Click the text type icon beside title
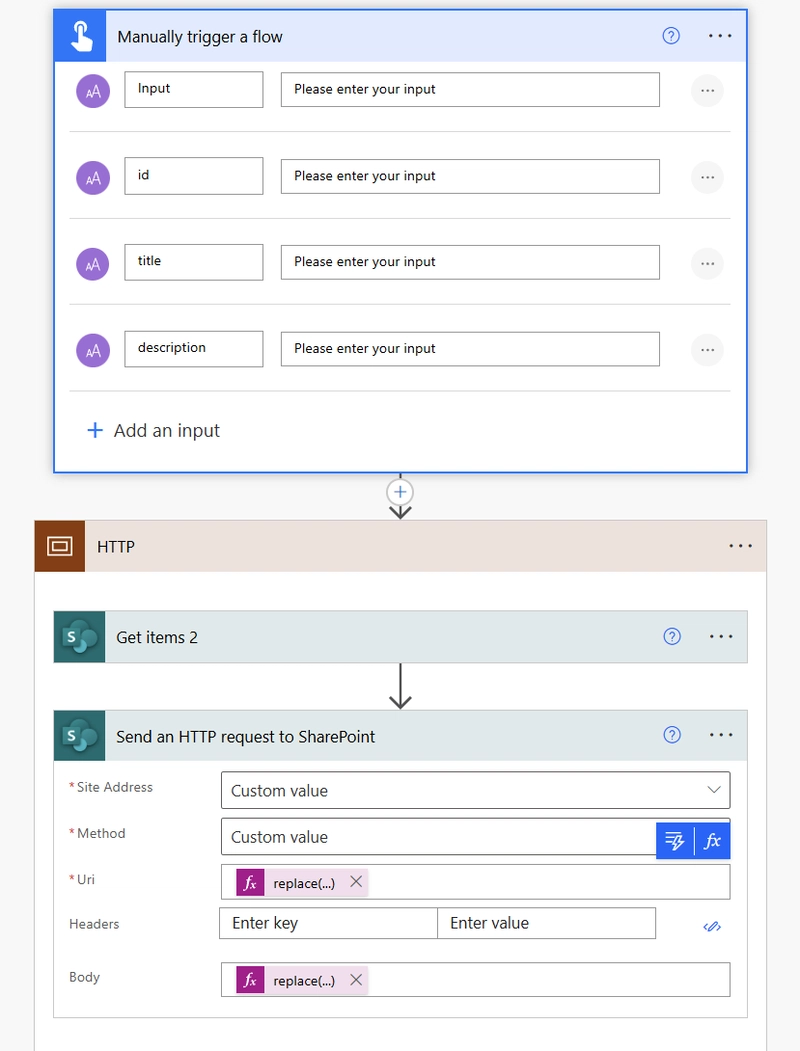This screenshot has width=800, height=1051. (93, 263)
